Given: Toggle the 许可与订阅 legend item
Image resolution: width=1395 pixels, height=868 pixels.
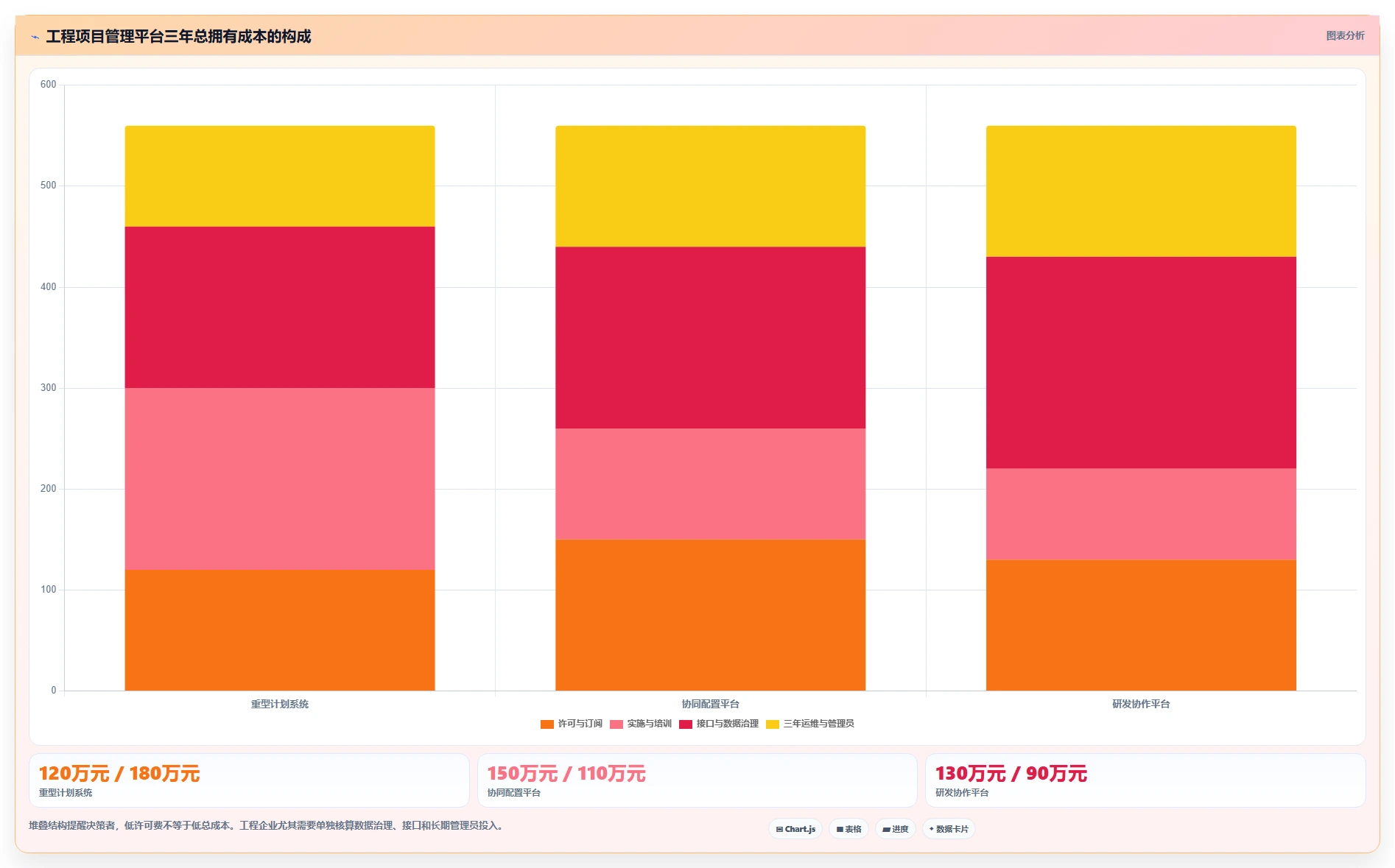Looking at the screenshot, I should point(571,724).
